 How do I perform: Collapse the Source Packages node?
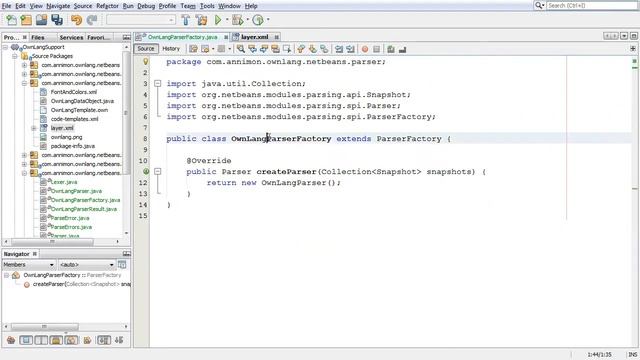(15, 56)
